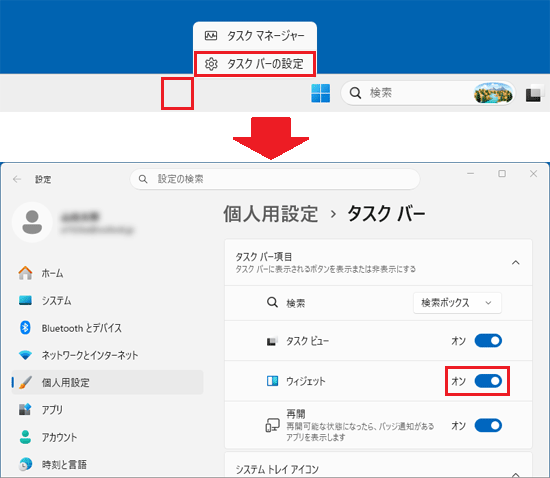Click the タスク ビュー row icon
This screenshot has width=550, height=478.
point(272,341)
